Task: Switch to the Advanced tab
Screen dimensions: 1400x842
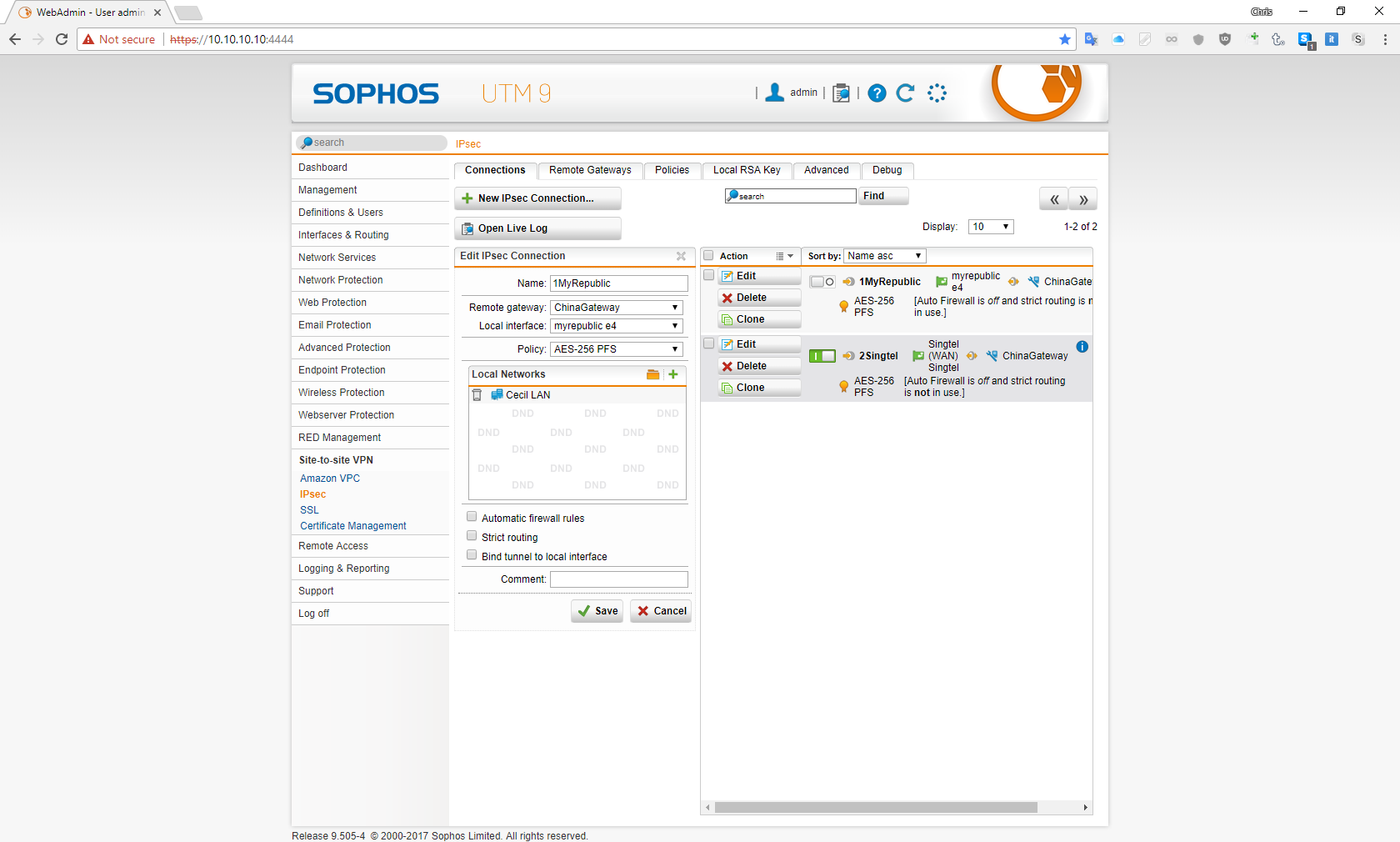Action: point(826,170)
